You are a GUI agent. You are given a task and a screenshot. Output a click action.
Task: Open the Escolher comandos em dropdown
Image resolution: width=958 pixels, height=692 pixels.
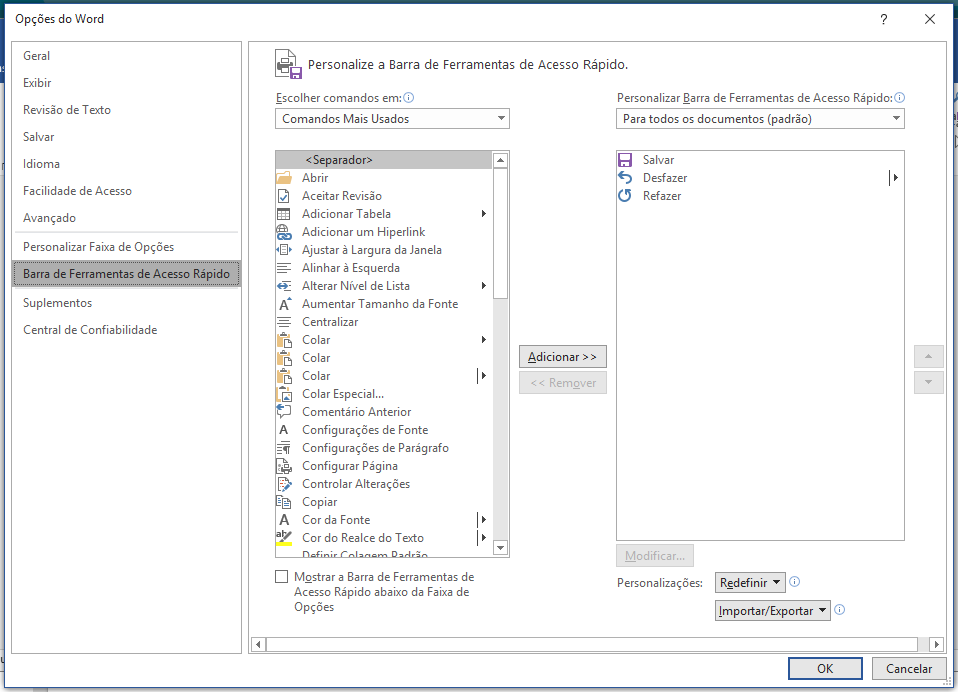click(392, 119)
